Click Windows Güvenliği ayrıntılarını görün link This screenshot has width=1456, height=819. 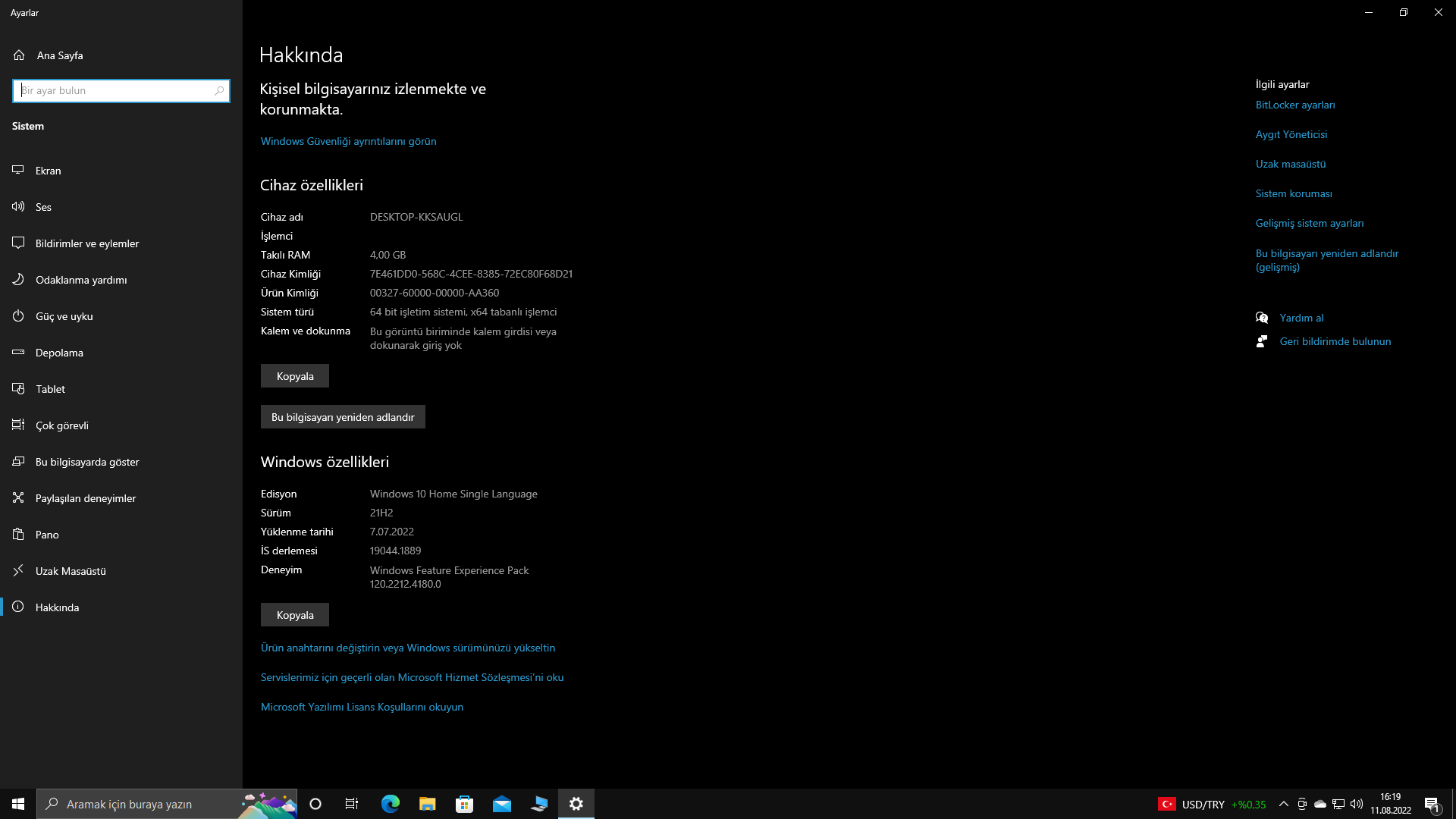(348, 141)
